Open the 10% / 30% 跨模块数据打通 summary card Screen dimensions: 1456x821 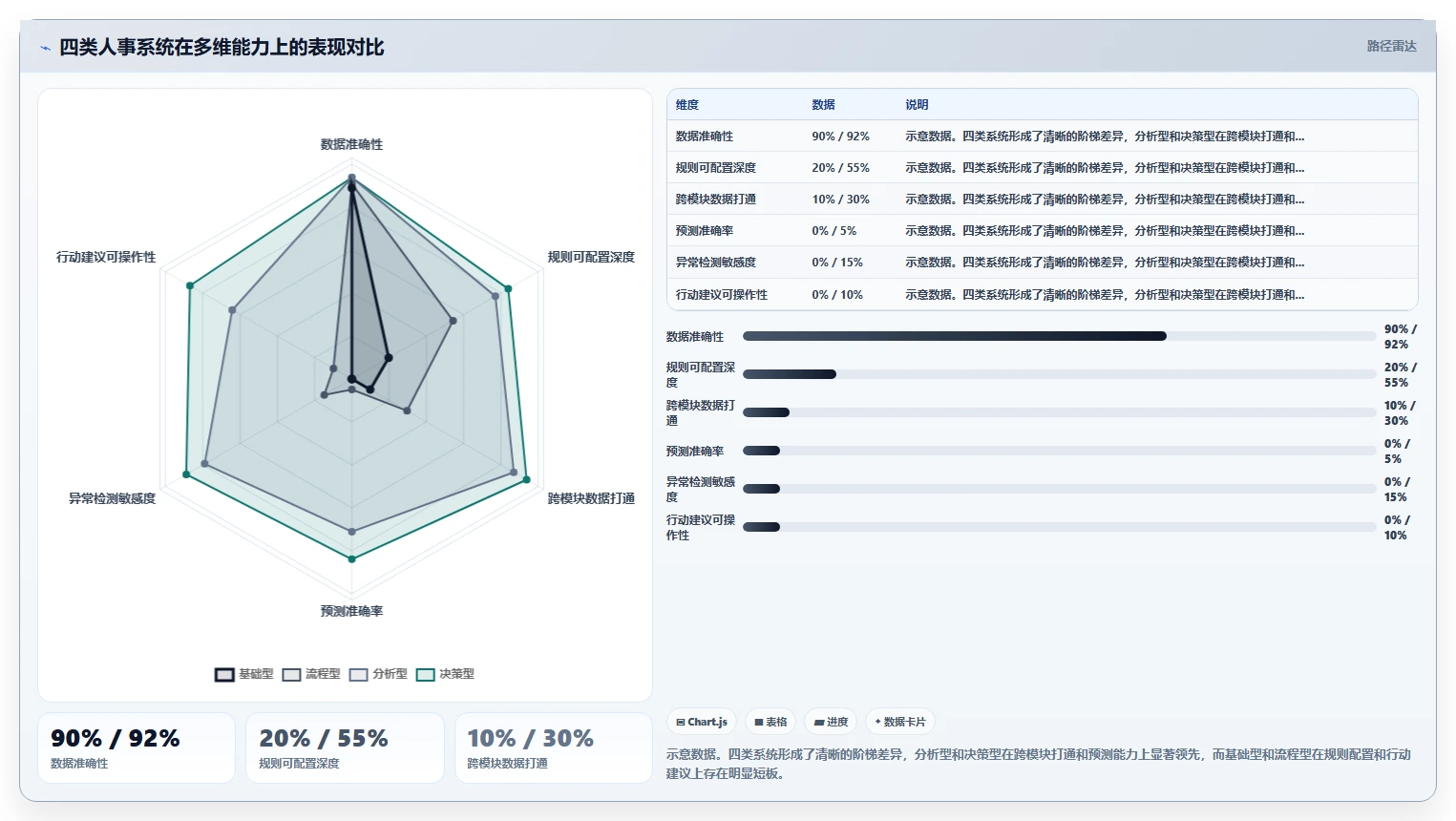coord(554,748)
